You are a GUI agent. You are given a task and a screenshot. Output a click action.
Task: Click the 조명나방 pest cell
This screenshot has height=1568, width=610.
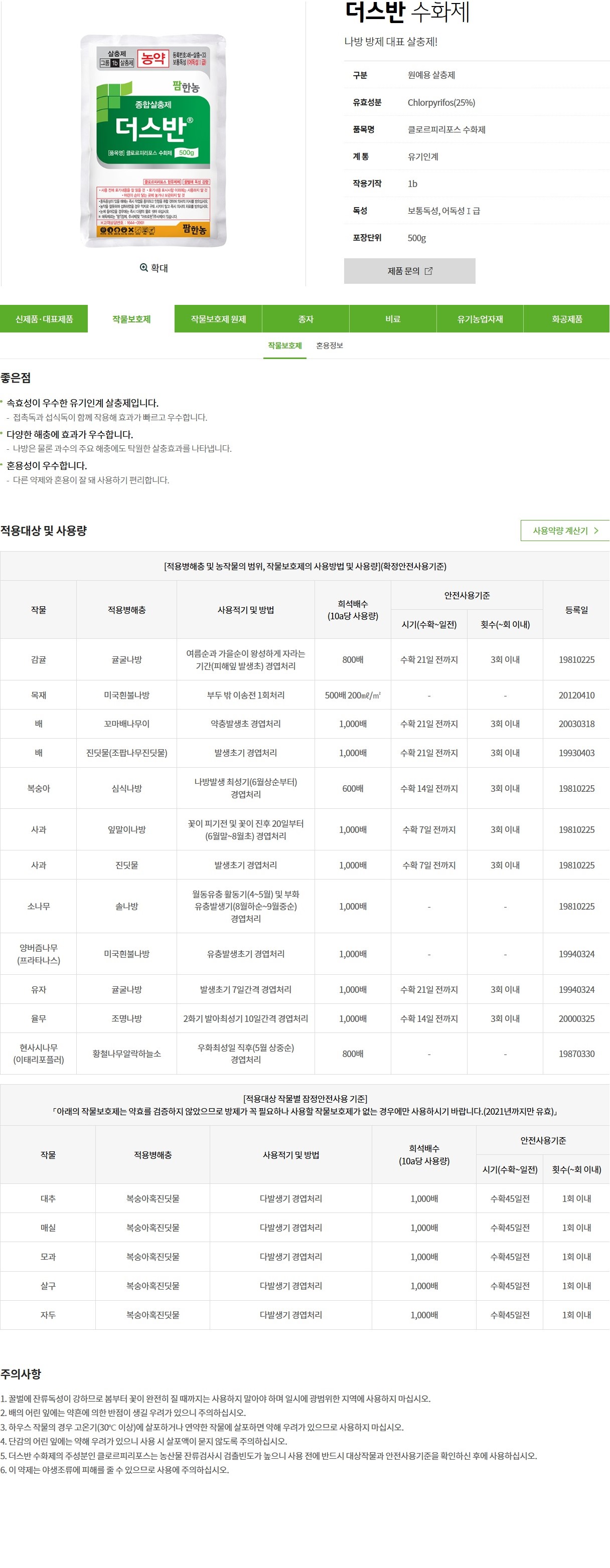(126, 1018)
